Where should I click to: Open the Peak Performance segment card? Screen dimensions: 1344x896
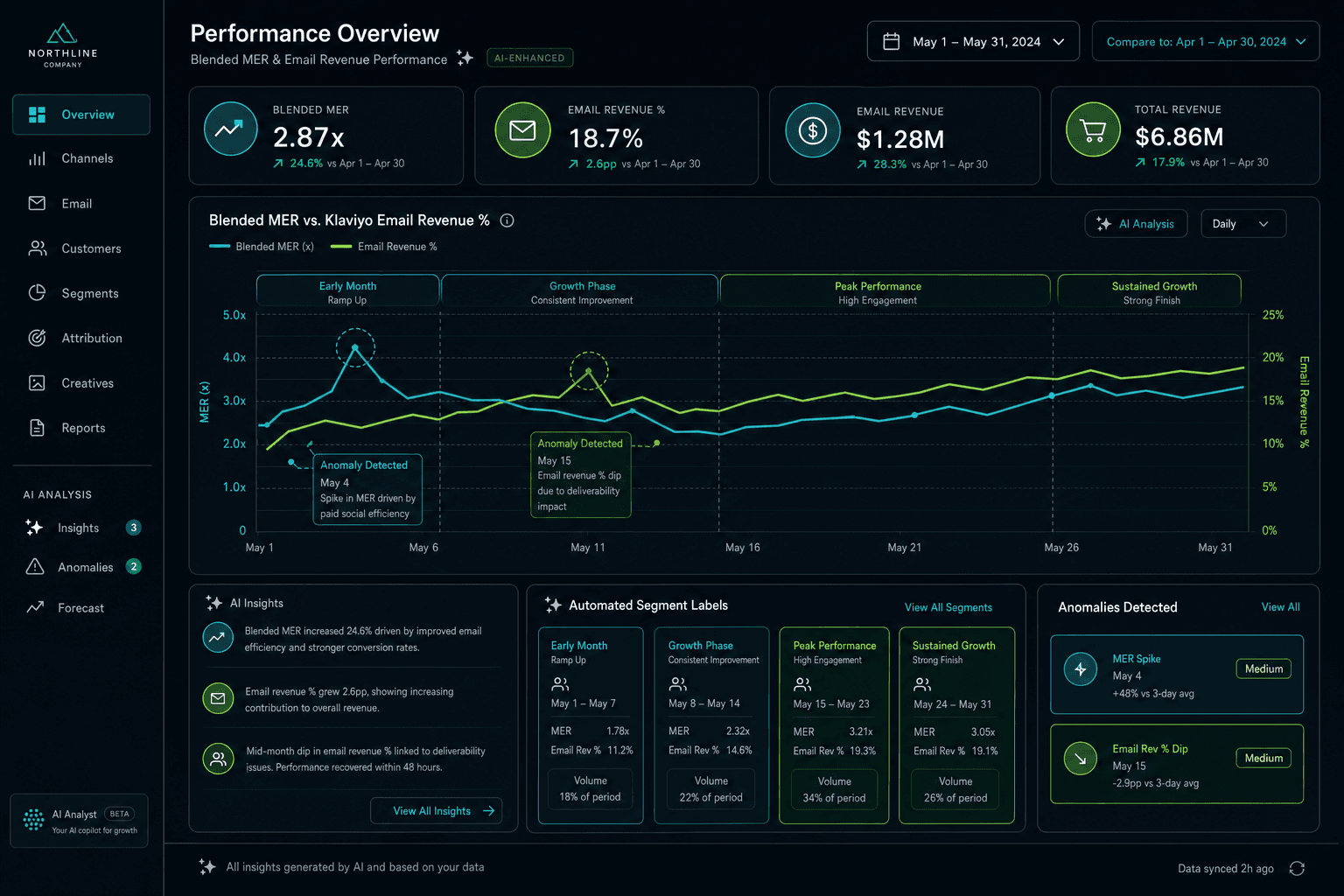tap(834, 725)
